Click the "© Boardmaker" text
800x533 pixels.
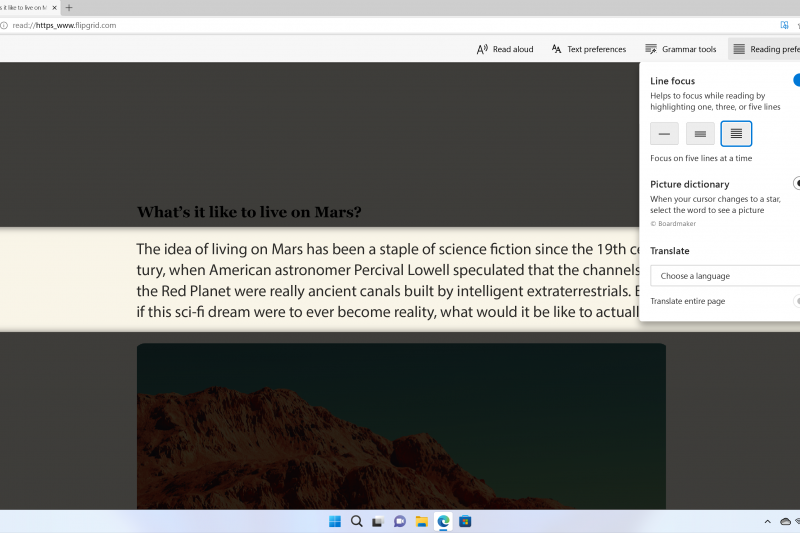click(673, 223)
